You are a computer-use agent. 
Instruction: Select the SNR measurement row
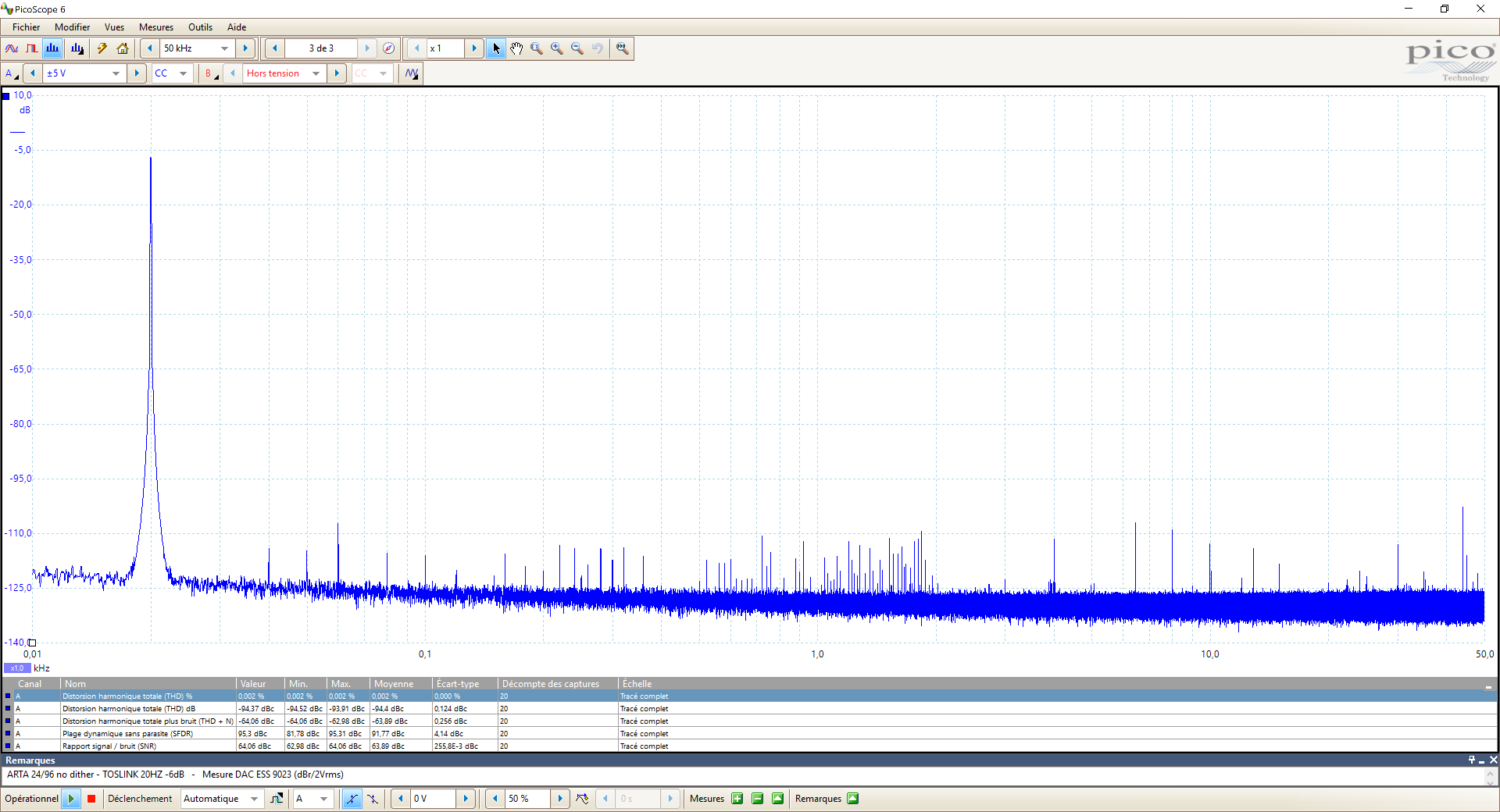[x=750, y=746]
